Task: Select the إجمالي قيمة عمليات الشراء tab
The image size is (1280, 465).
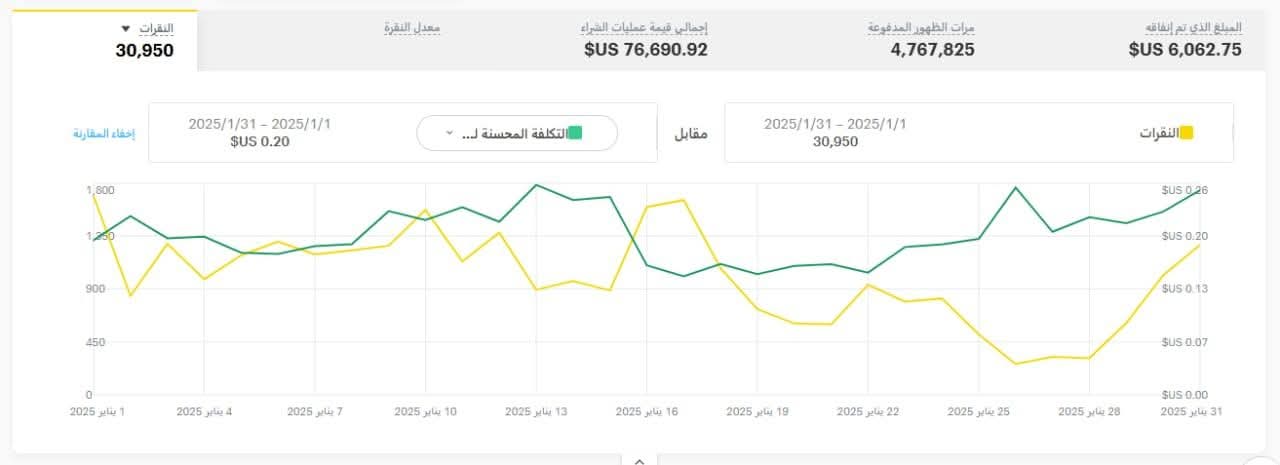Action: [x=645, y=39]
